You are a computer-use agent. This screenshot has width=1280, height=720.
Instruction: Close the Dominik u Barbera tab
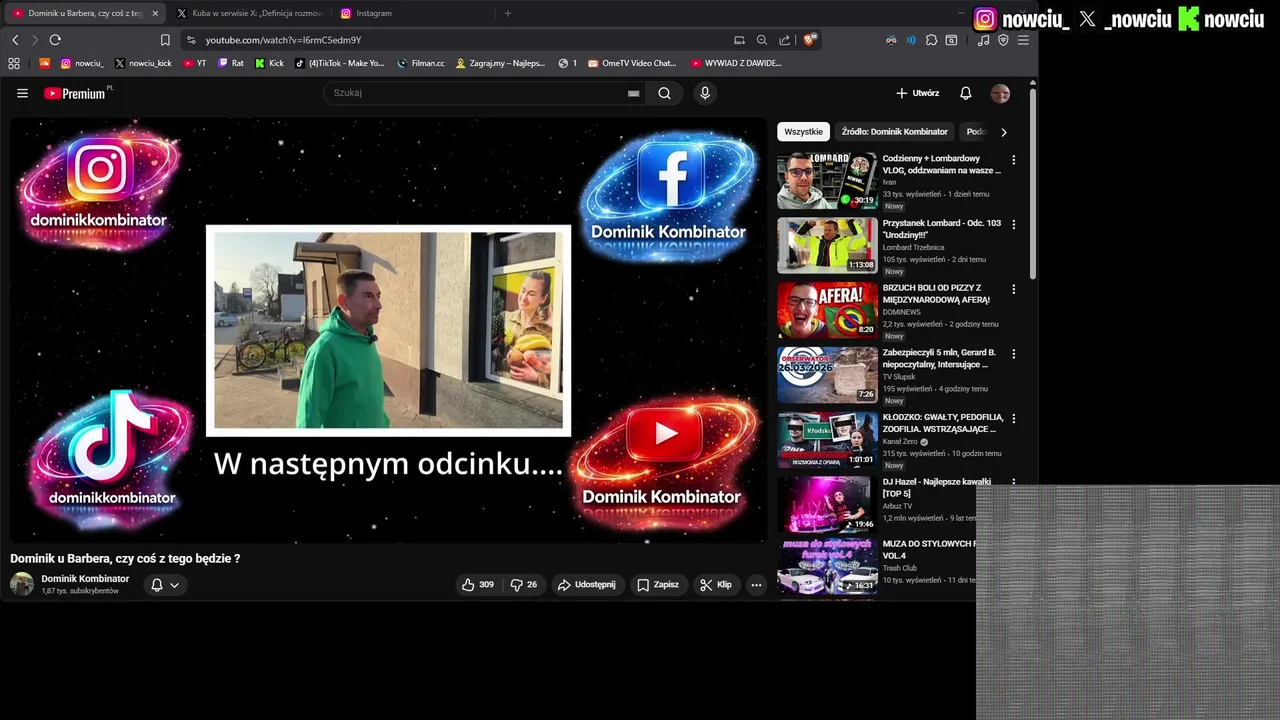coord(155,13)
